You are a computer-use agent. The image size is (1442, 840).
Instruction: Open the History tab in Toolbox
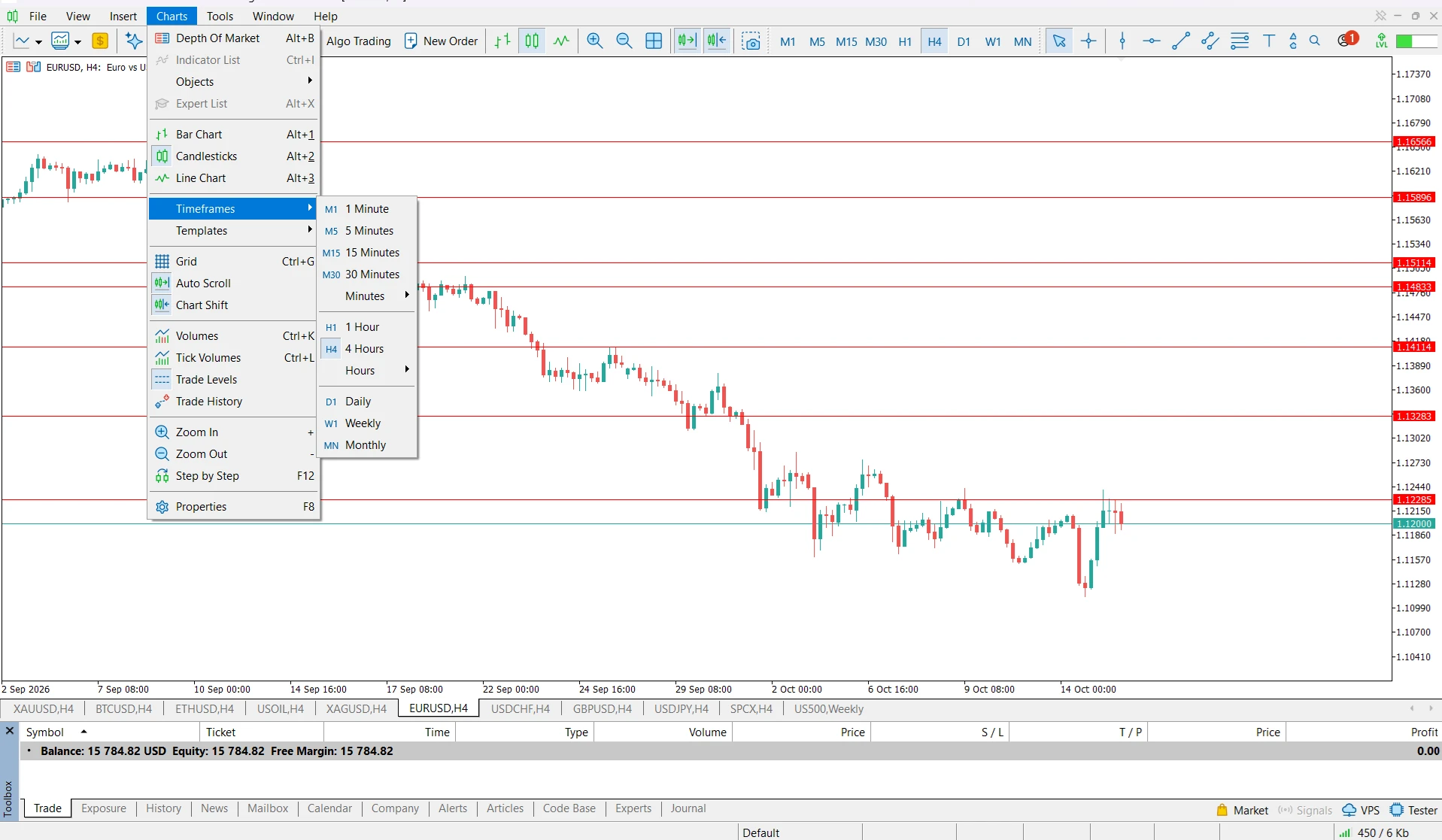[163, 808]
